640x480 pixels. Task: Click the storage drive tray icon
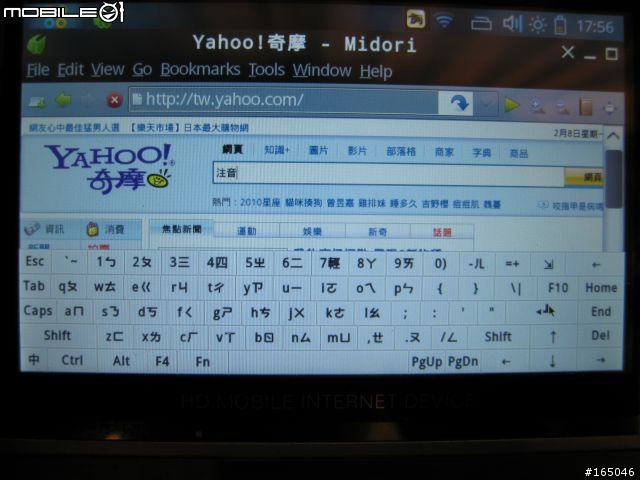(481, 24)
